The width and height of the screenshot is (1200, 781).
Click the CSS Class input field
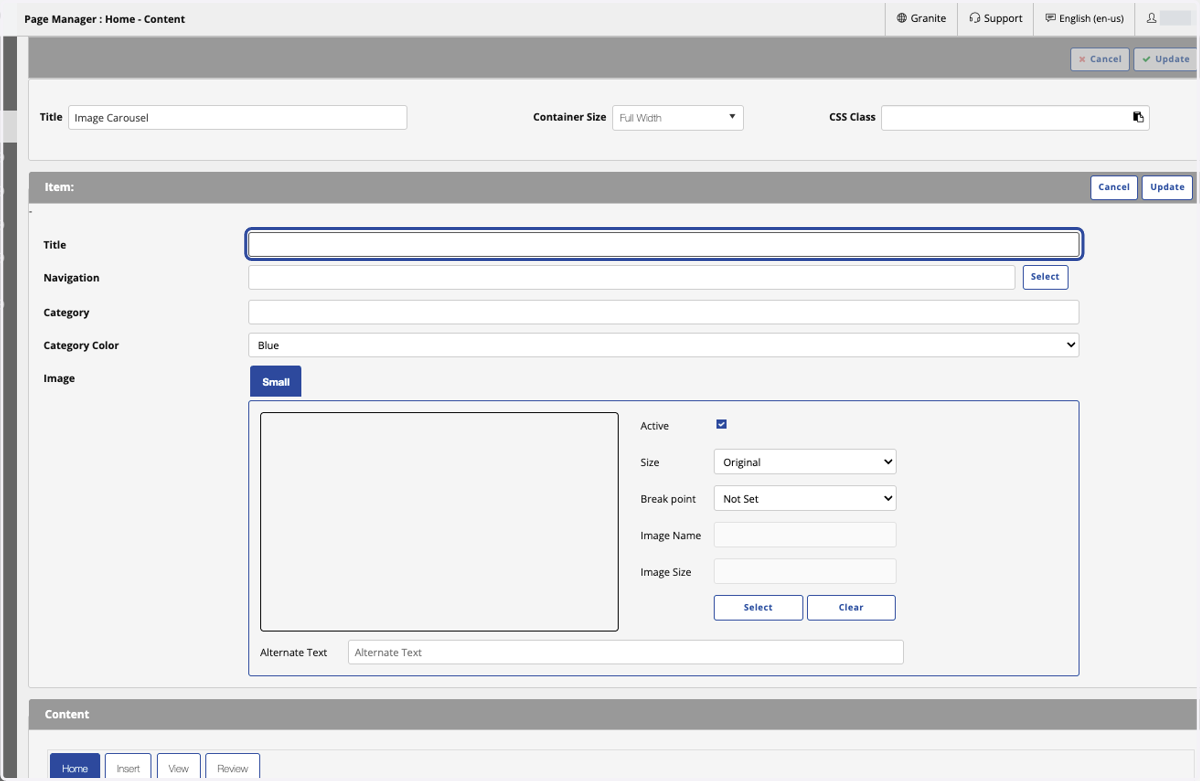(x=1015, y=117)
